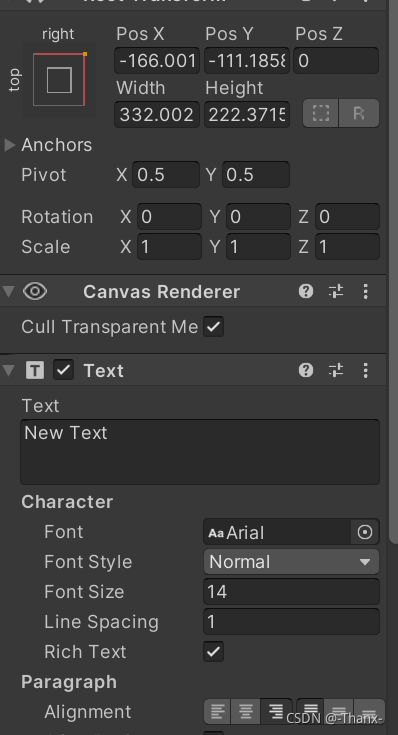398x735 pixels.
Task: Collapse the Canvas Renderer component
Action: tap(8, 292)
